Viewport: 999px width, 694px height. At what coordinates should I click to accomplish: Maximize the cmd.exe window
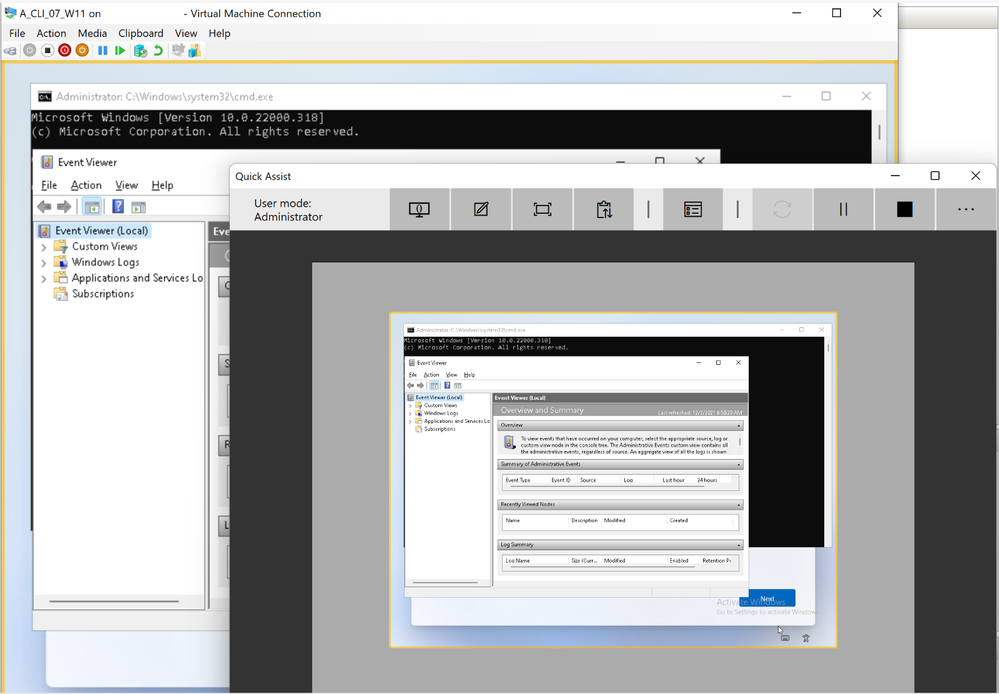click(x=826, y=96)
